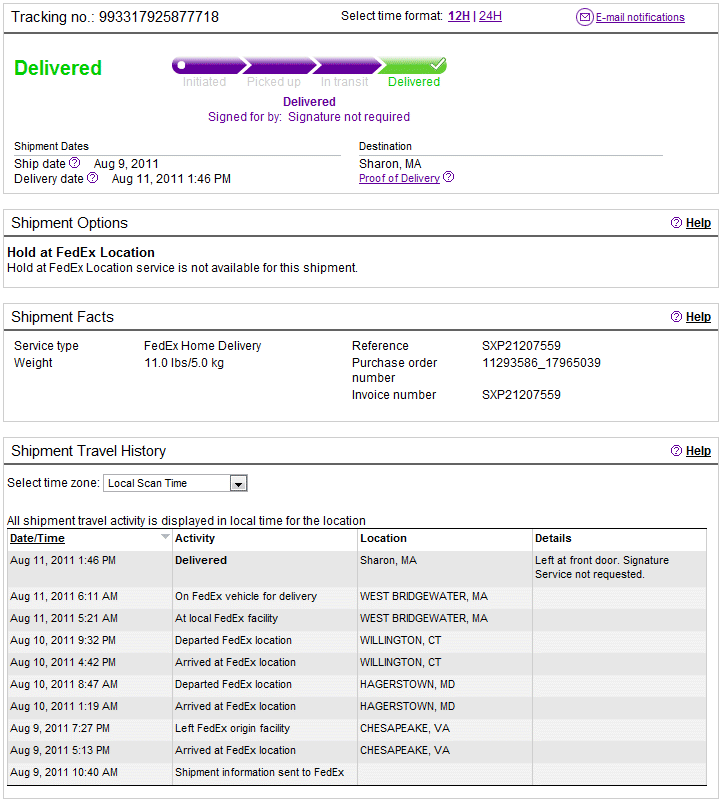Switch time format to 24H
This screenshot has height=803, width=722.
[490, 16]
